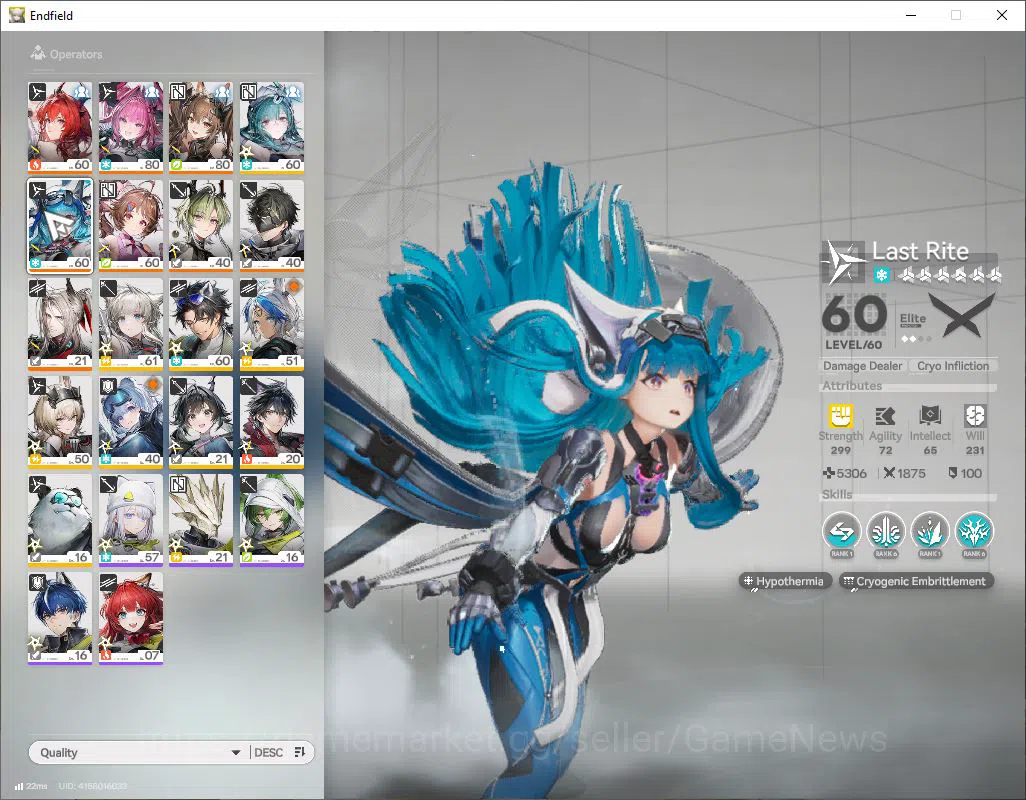Click the Endfield app icon in title bar

point(16,14)
